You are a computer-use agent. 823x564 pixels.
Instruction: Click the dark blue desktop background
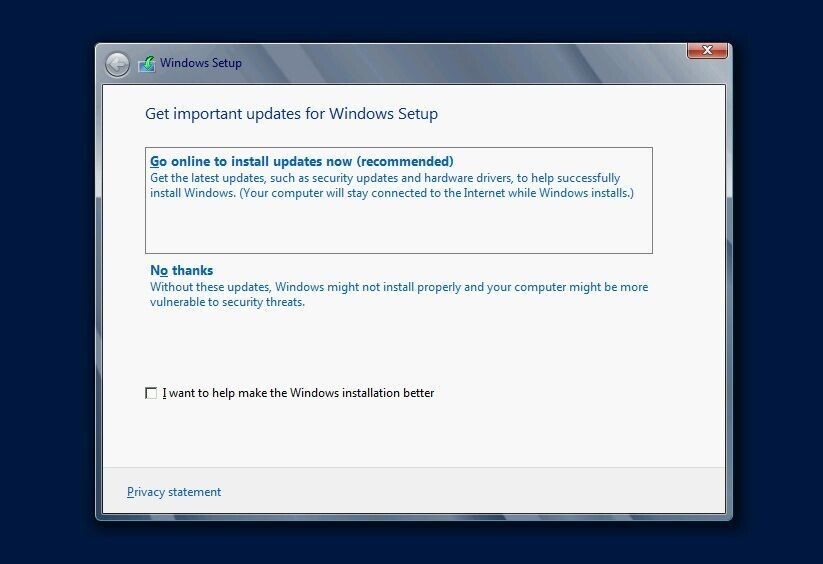point(47,283)
